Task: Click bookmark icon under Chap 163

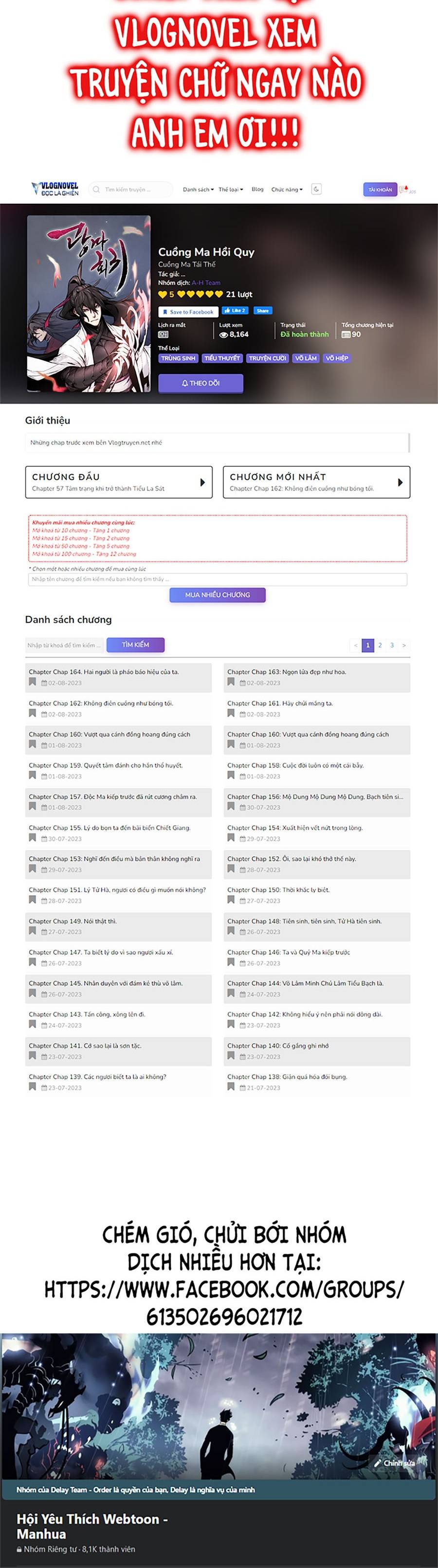Action: [231, 682]
